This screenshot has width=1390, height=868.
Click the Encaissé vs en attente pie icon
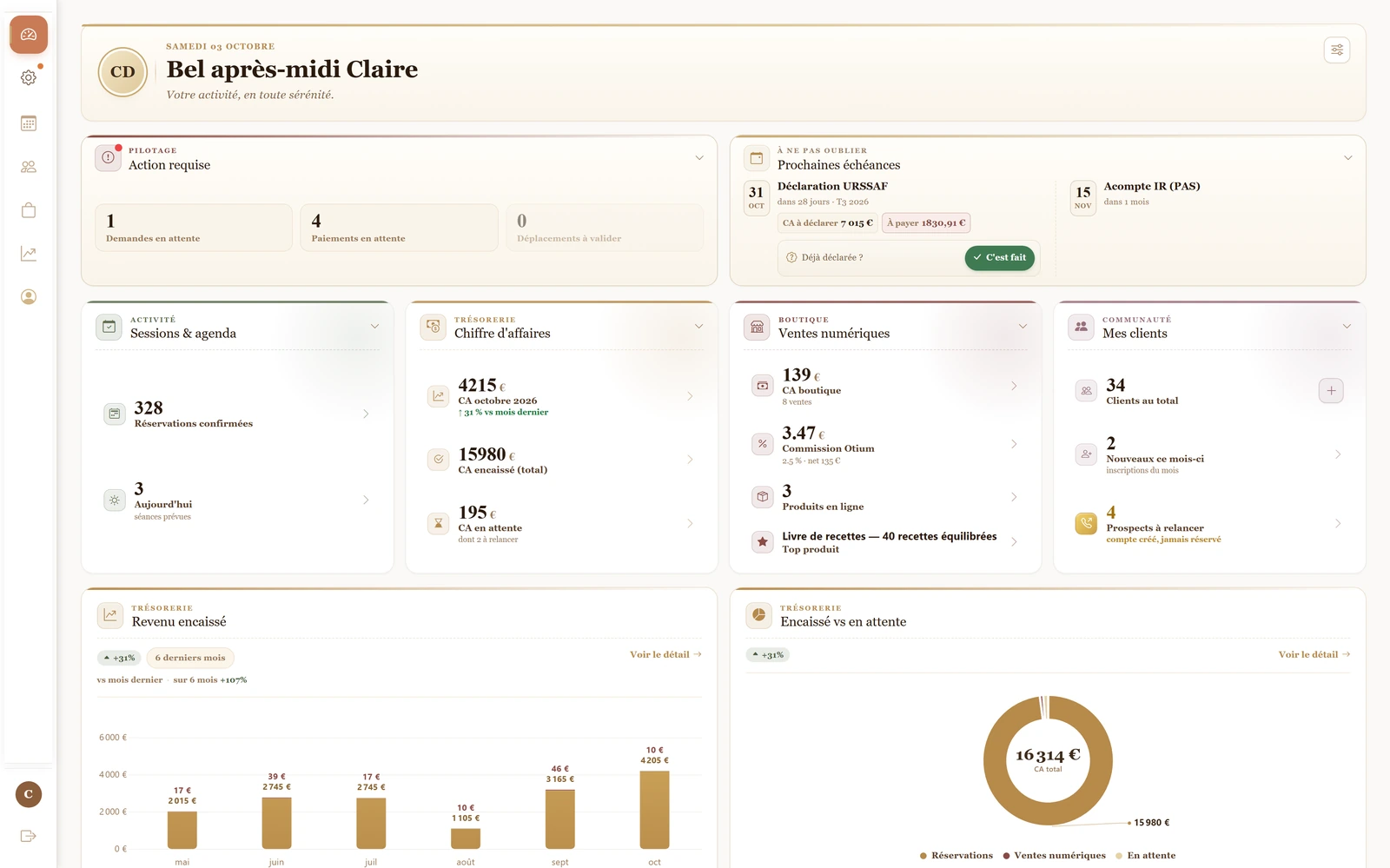[758, 615]
